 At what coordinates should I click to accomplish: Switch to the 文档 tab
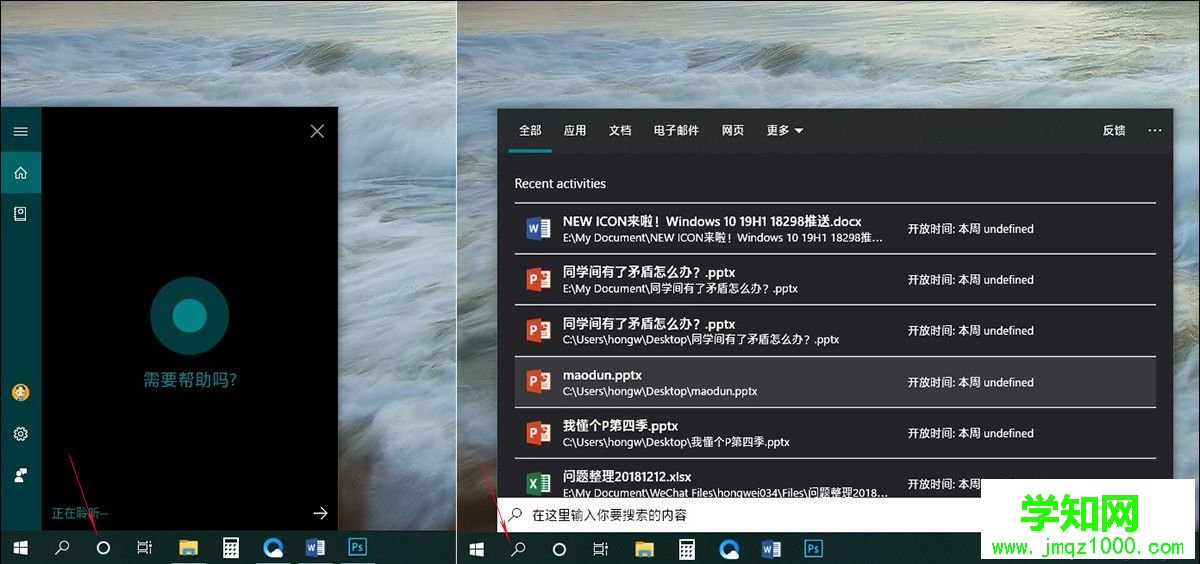620,130
